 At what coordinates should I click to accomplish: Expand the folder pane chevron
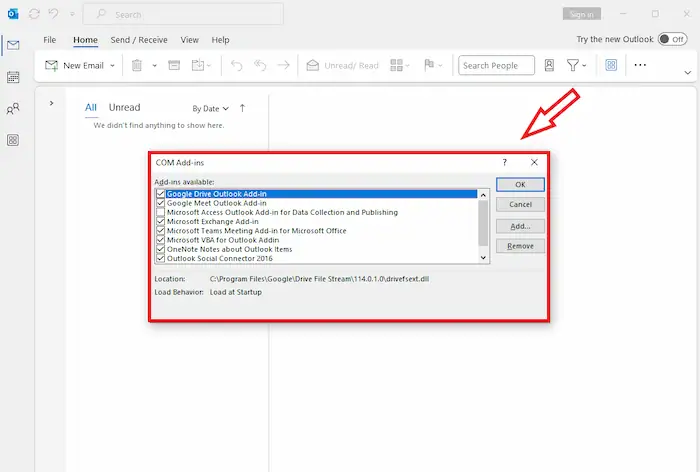[x=51, y=103]
